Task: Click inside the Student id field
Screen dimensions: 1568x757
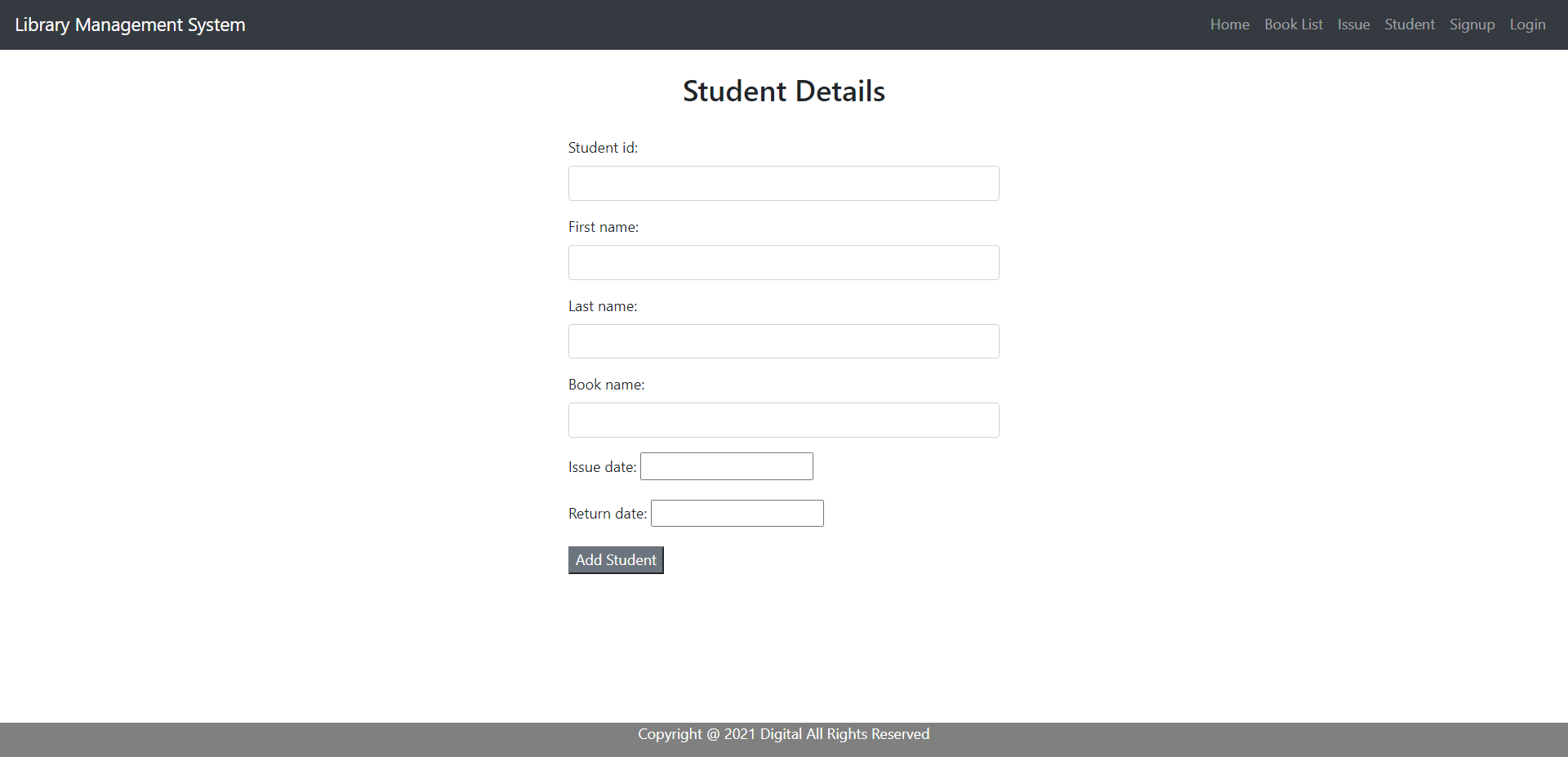Action: [782, 183]
